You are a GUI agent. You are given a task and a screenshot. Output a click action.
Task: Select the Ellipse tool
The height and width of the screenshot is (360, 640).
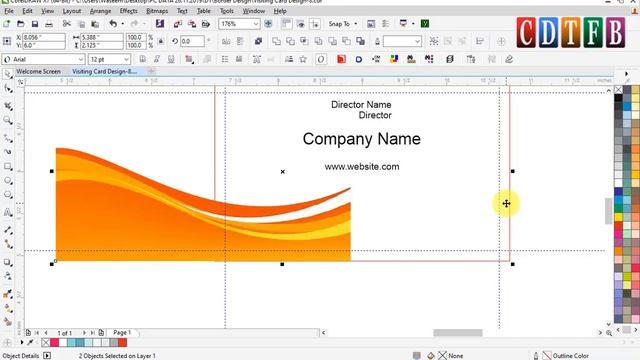point(8,181)
